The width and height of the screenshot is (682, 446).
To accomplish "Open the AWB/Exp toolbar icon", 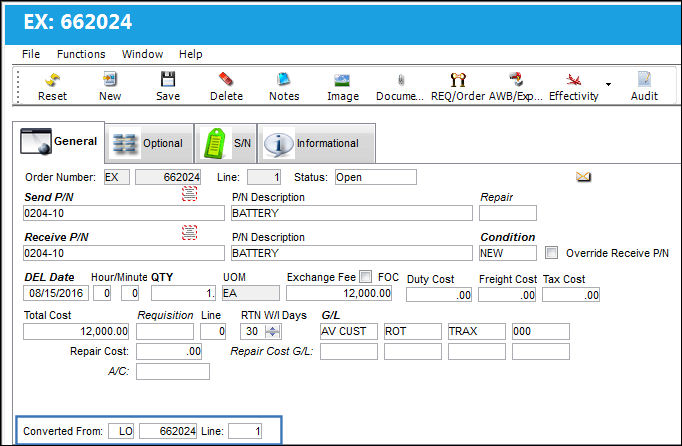I will click(516, 80).
